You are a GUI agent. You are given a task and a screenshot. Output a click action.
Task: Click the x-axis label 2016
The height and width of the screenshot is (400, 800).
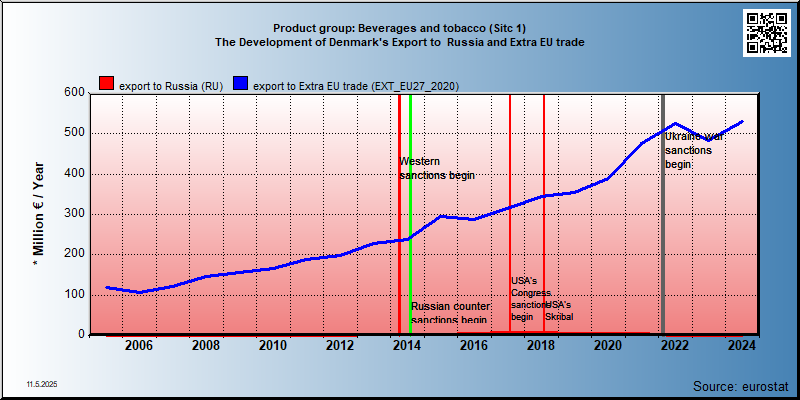click(x=474, y=345)
